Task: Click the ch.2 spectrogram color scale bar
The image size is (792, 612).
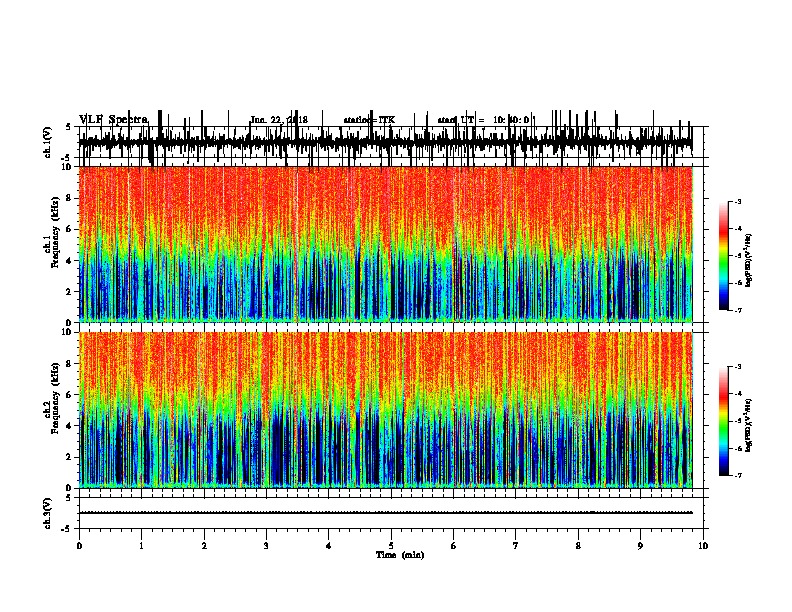Action: (724, 421)
